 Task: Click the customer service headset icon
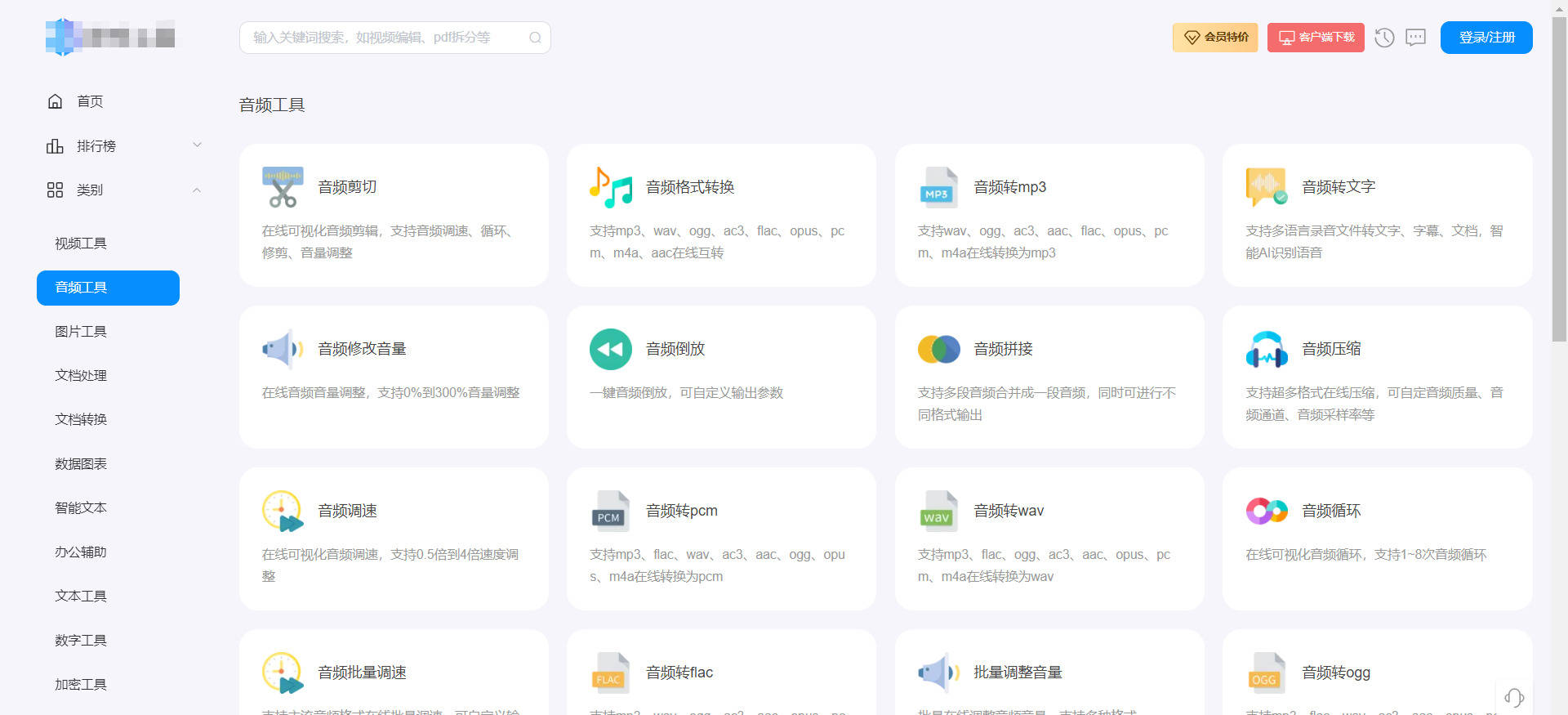[x=1514, y=698]
